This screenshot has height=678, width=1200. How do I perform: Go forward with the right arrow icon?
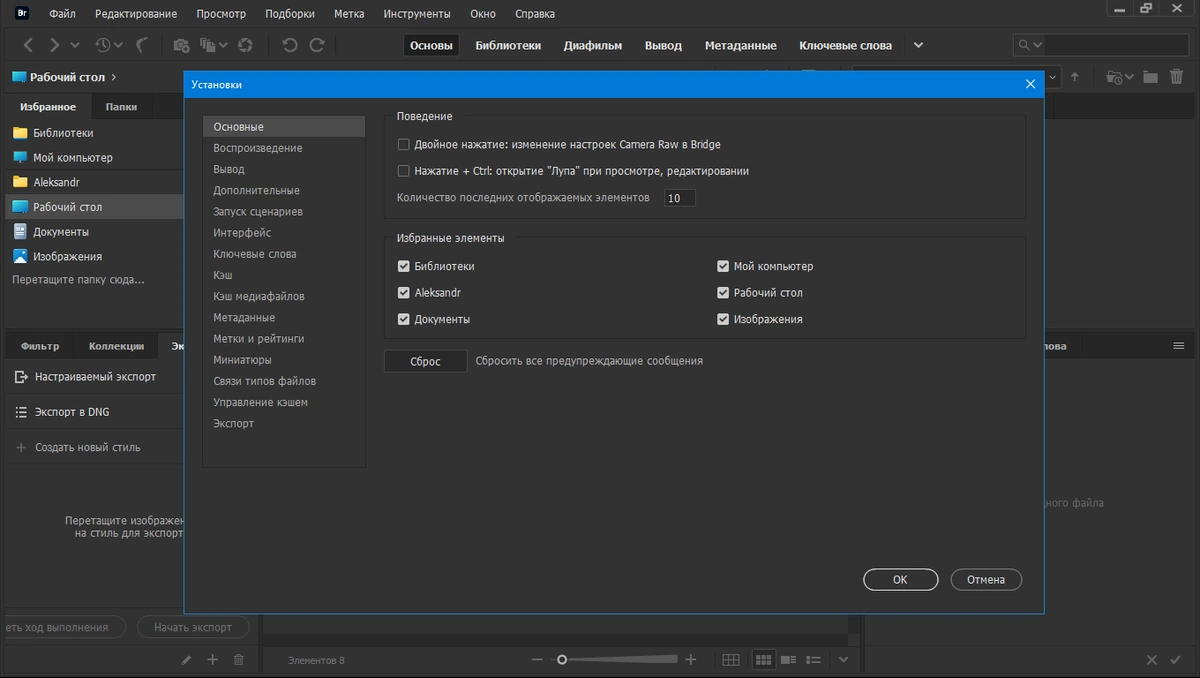pyautogui.click(x=54, y=45)
